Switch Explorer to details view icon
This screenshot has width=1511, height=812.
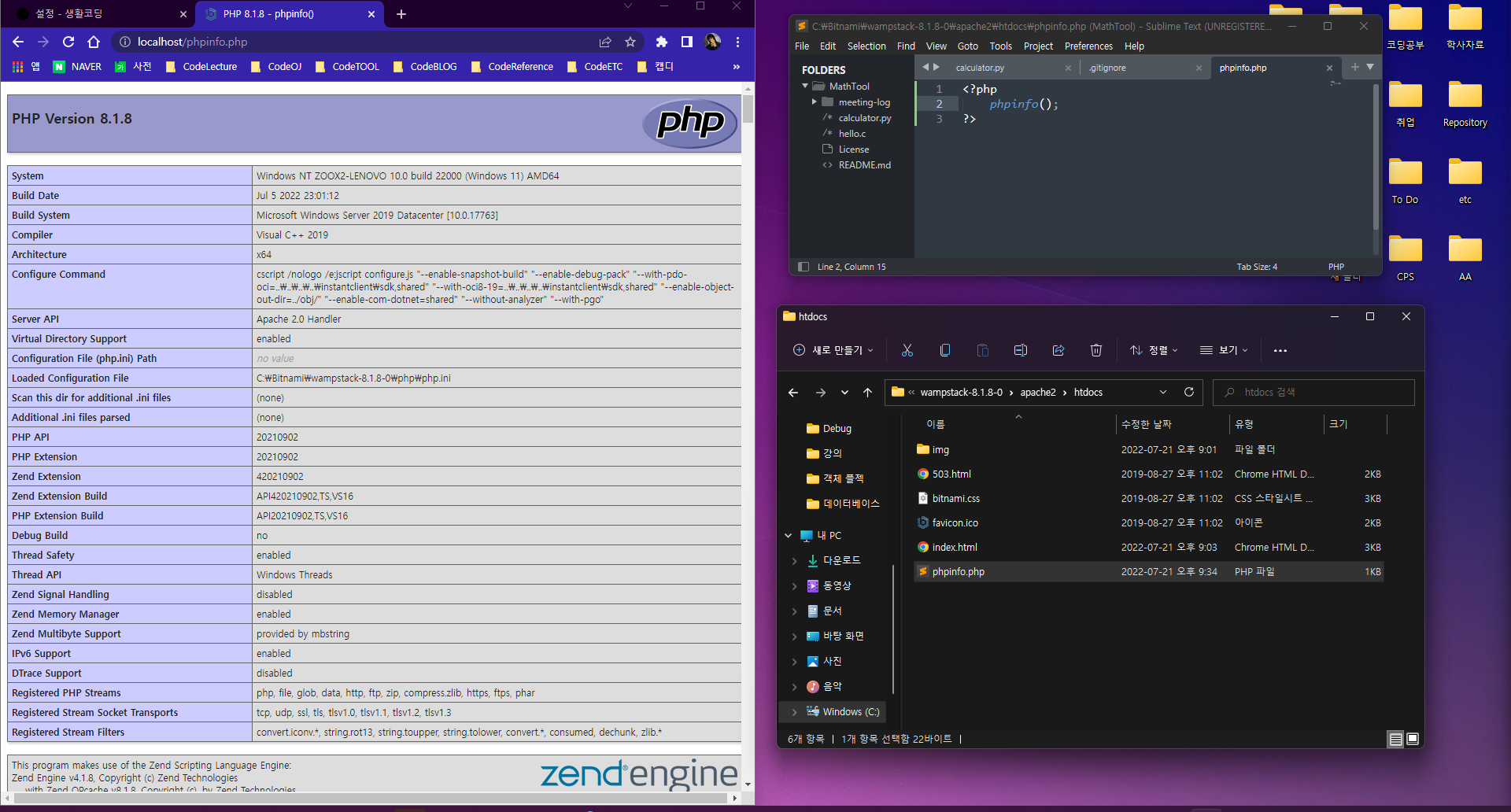click(x=1395, y=739)
